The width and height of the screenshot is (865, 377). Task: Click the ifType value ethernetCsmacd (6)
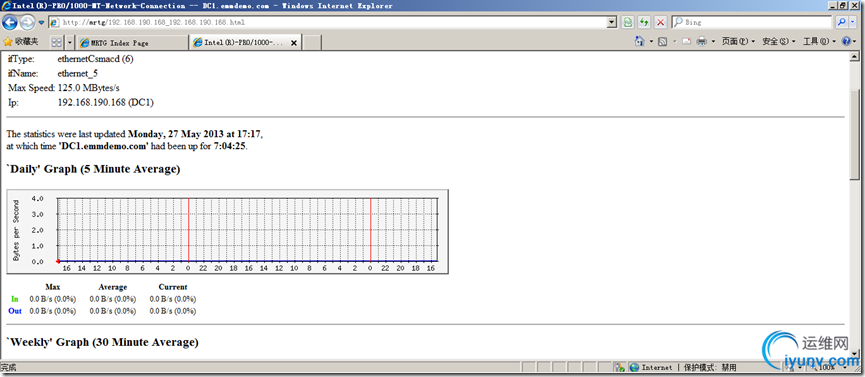click(x=95, y=59)
